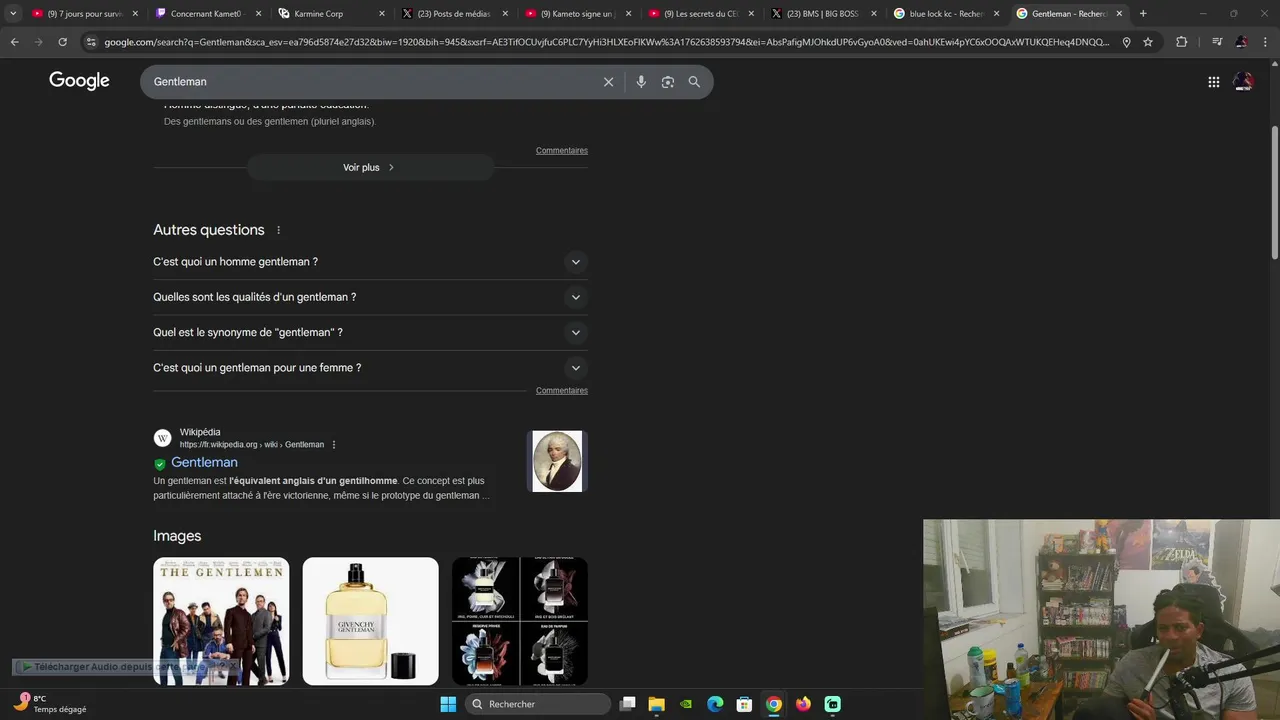Navigate forward in browser history
The height and width of the screenshot is (720, 1280).
tap(38, 42)
